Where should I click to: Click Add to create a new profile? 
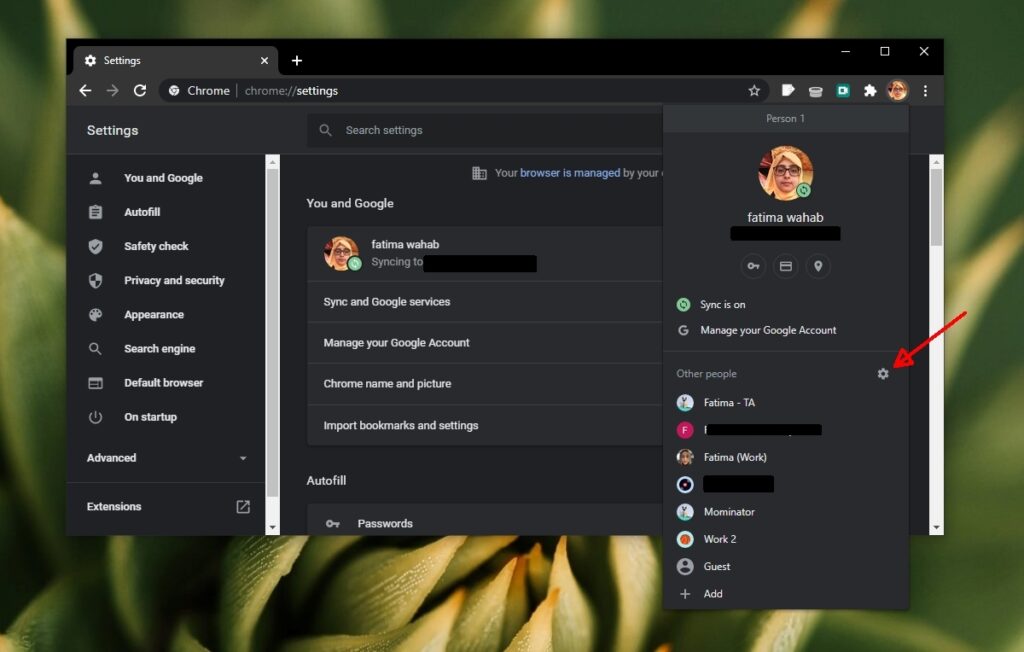(x=711, y=593)
